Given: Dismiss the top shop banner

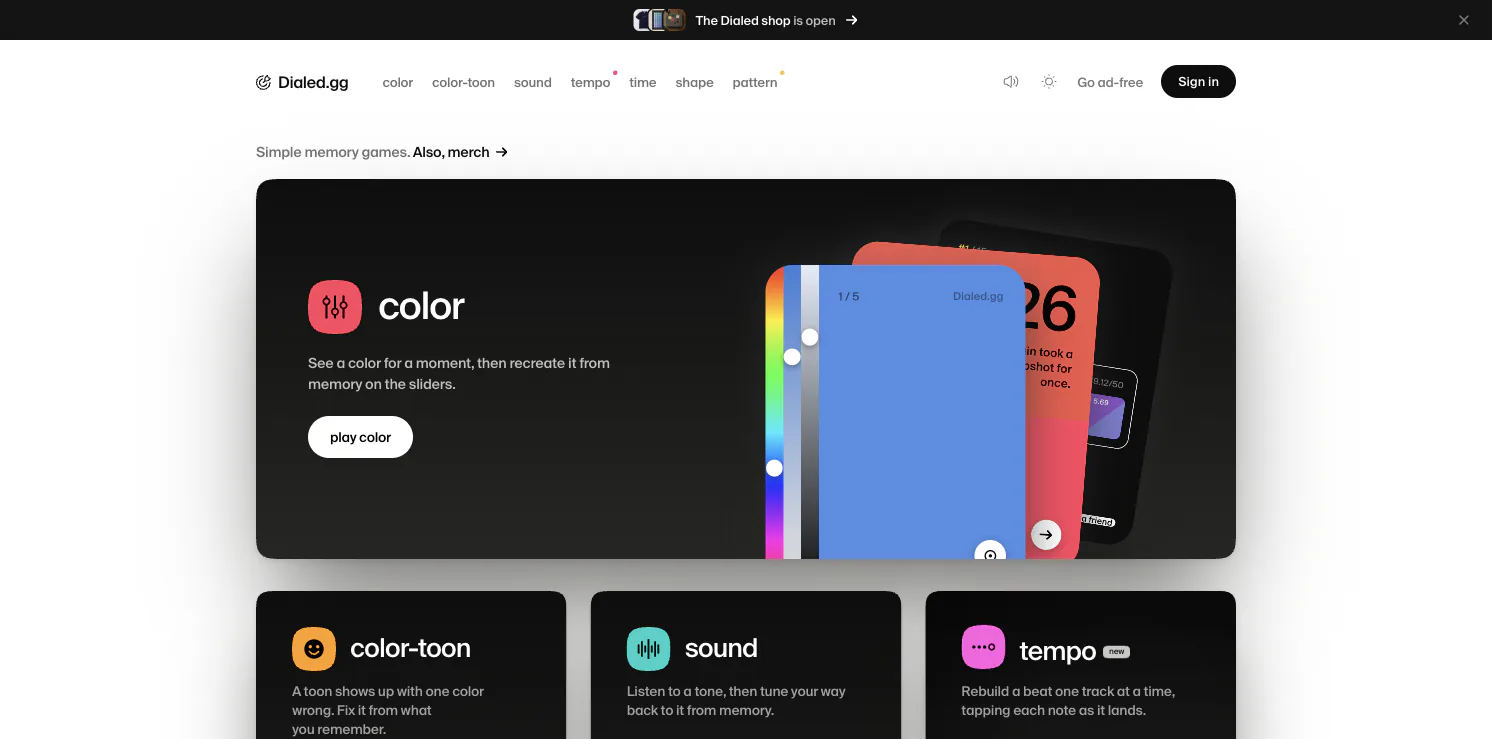Looking at the screenshot, I should 1464,20.
